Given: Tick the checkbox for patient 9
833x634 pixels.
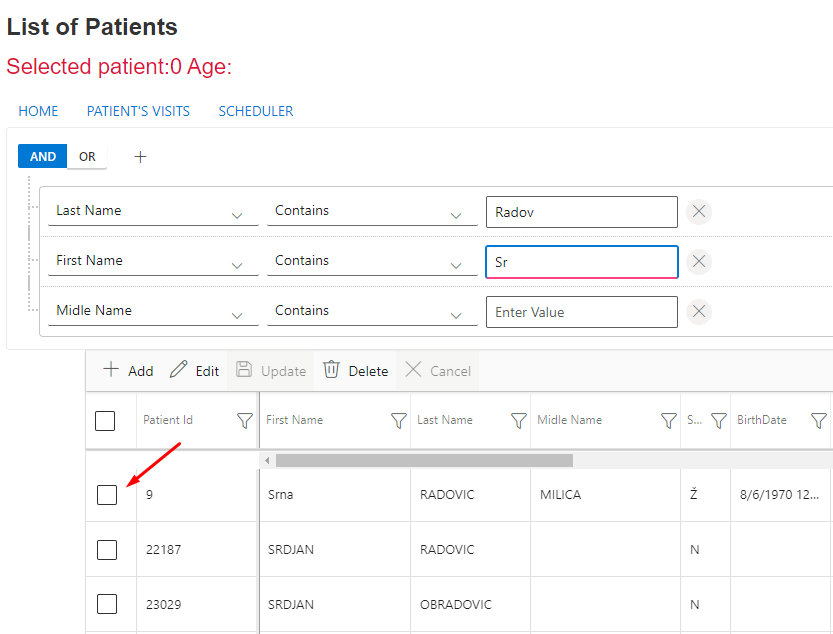Looking at the screenshot, I should pyautogui.click(x=107, y=495).
